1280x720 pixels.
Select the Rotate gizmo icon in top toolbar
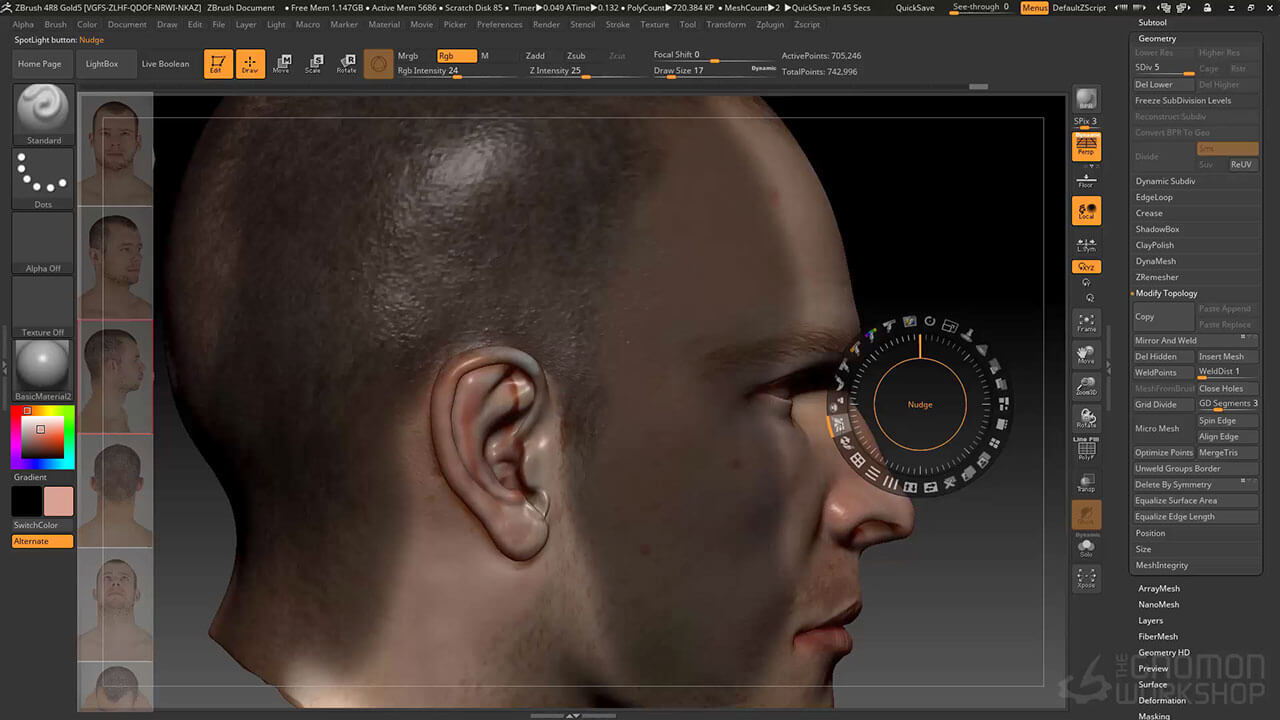click(x=346, y=64)
